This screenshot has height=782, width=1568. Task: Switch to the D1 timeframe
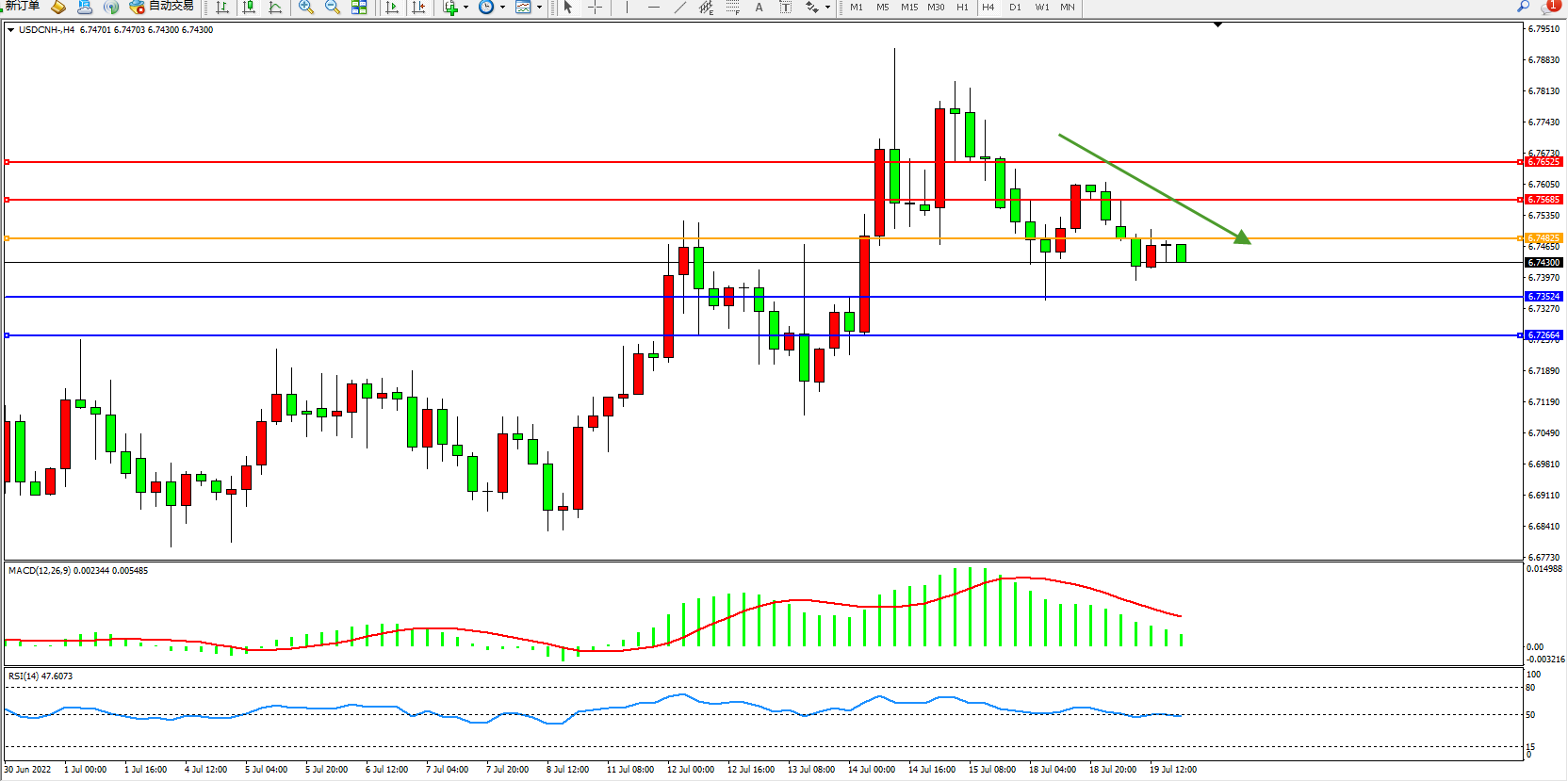click(1015, 7)
